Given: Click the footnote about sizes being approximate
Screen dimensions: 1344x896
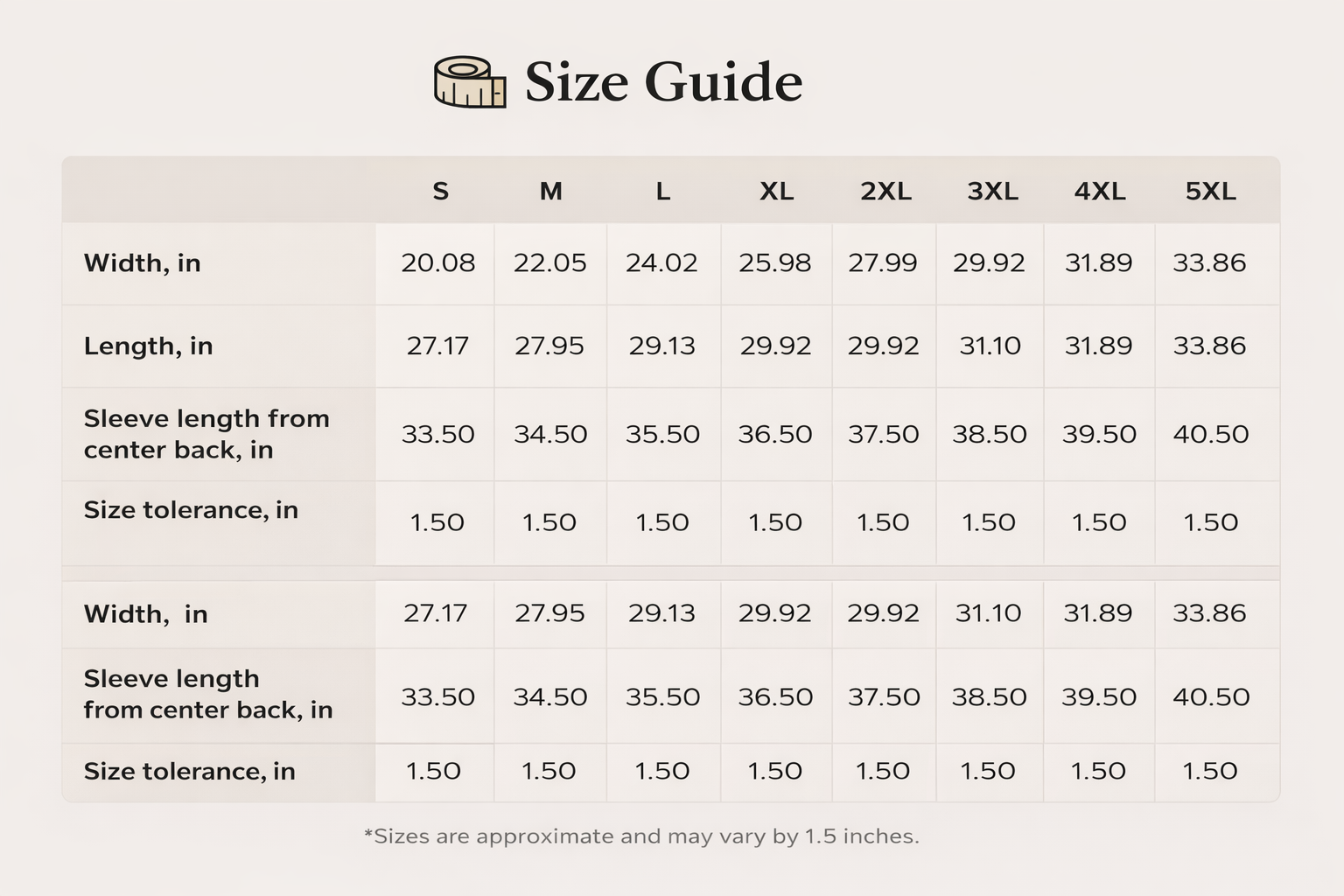Looking at the screenshot, I should click(641, 836).
